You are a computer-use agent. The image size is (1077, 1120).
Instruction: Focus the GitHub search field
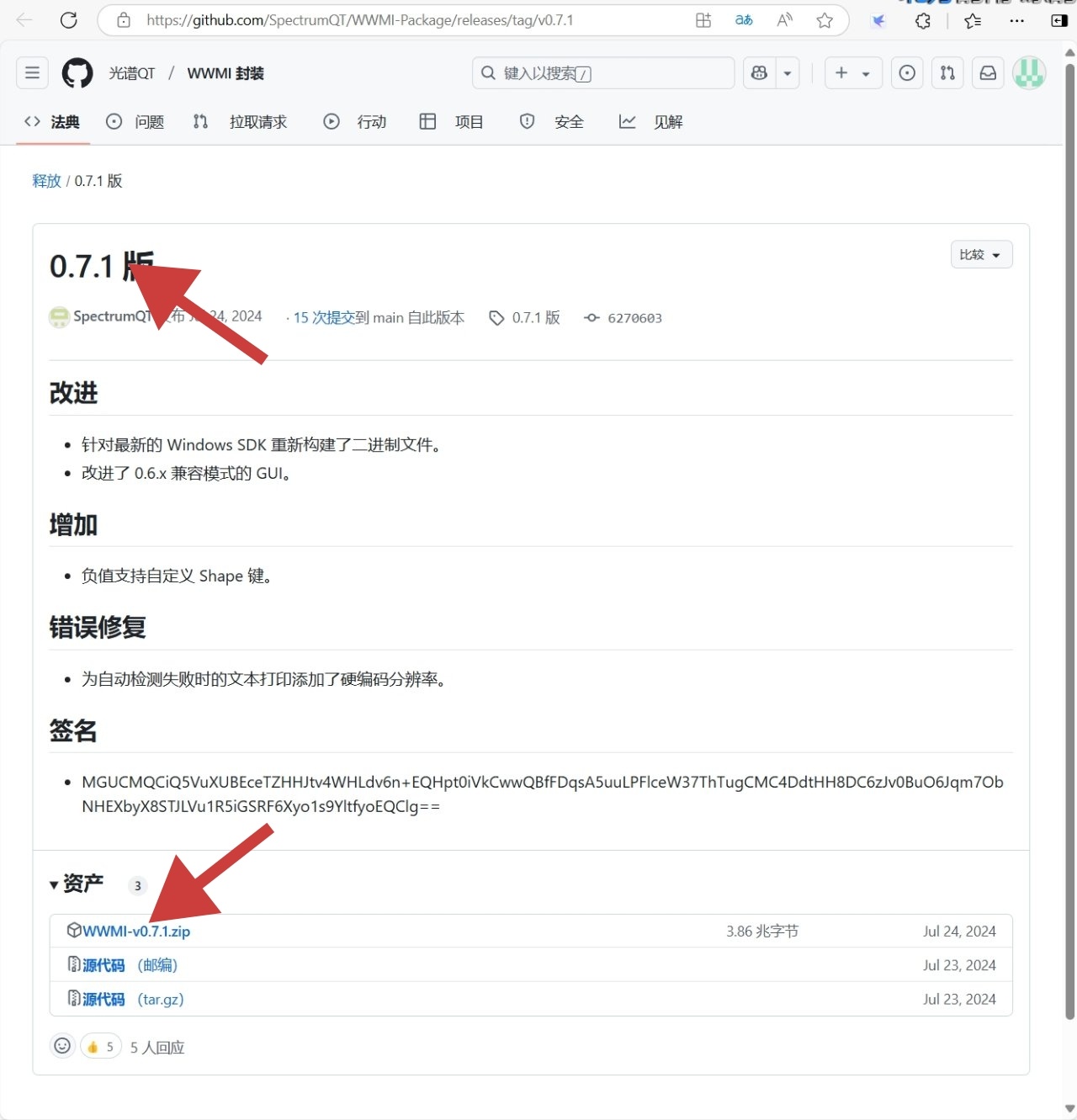(603, 73)
